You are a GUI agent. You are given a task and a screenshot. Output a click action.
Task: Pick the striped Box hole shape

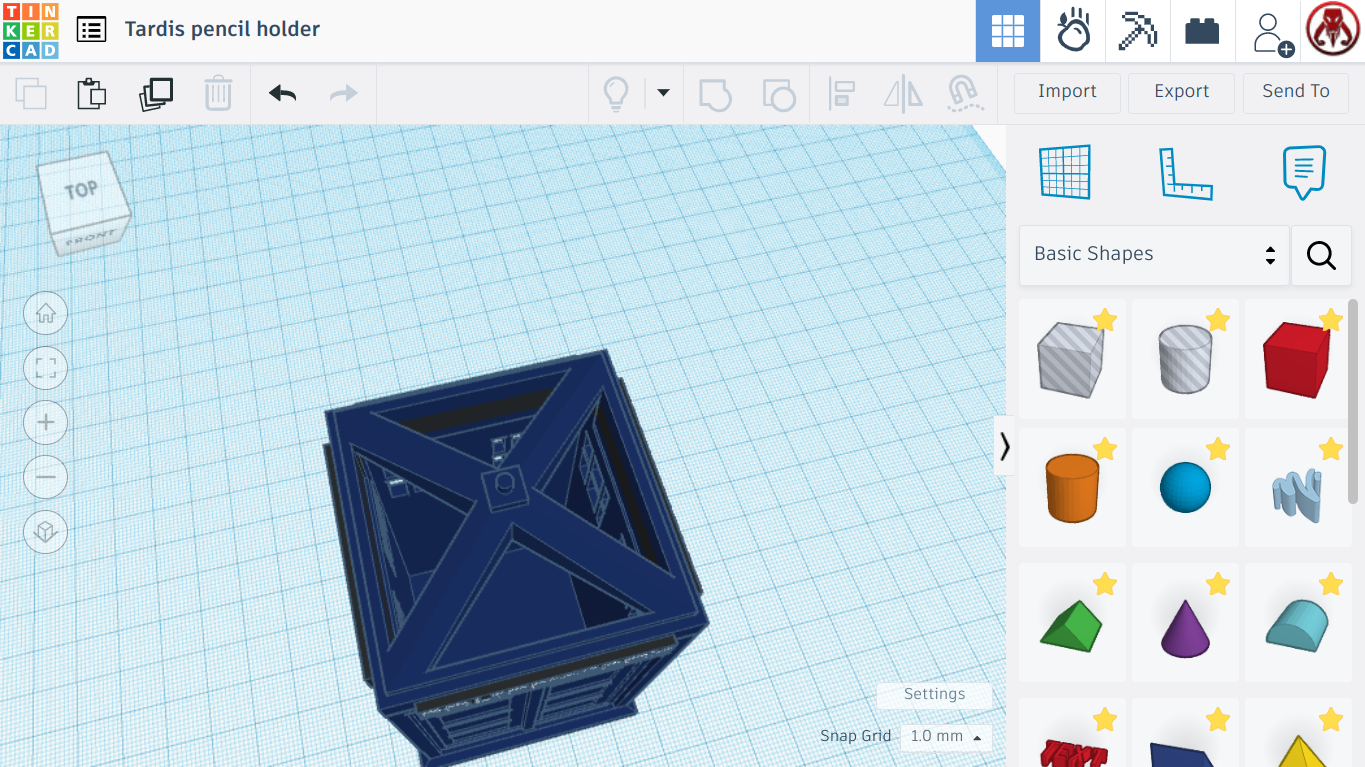tap(1072, 359)
